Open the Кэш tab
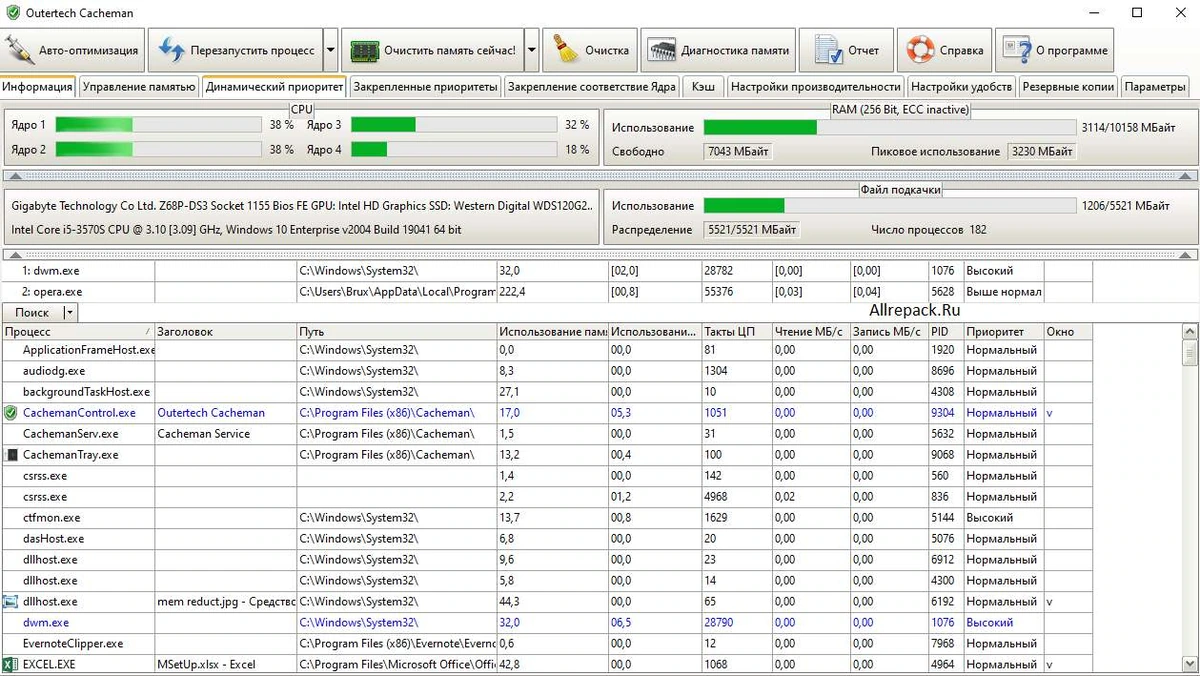This screenshot has height=676, width=1200. (x=703, y=87)
